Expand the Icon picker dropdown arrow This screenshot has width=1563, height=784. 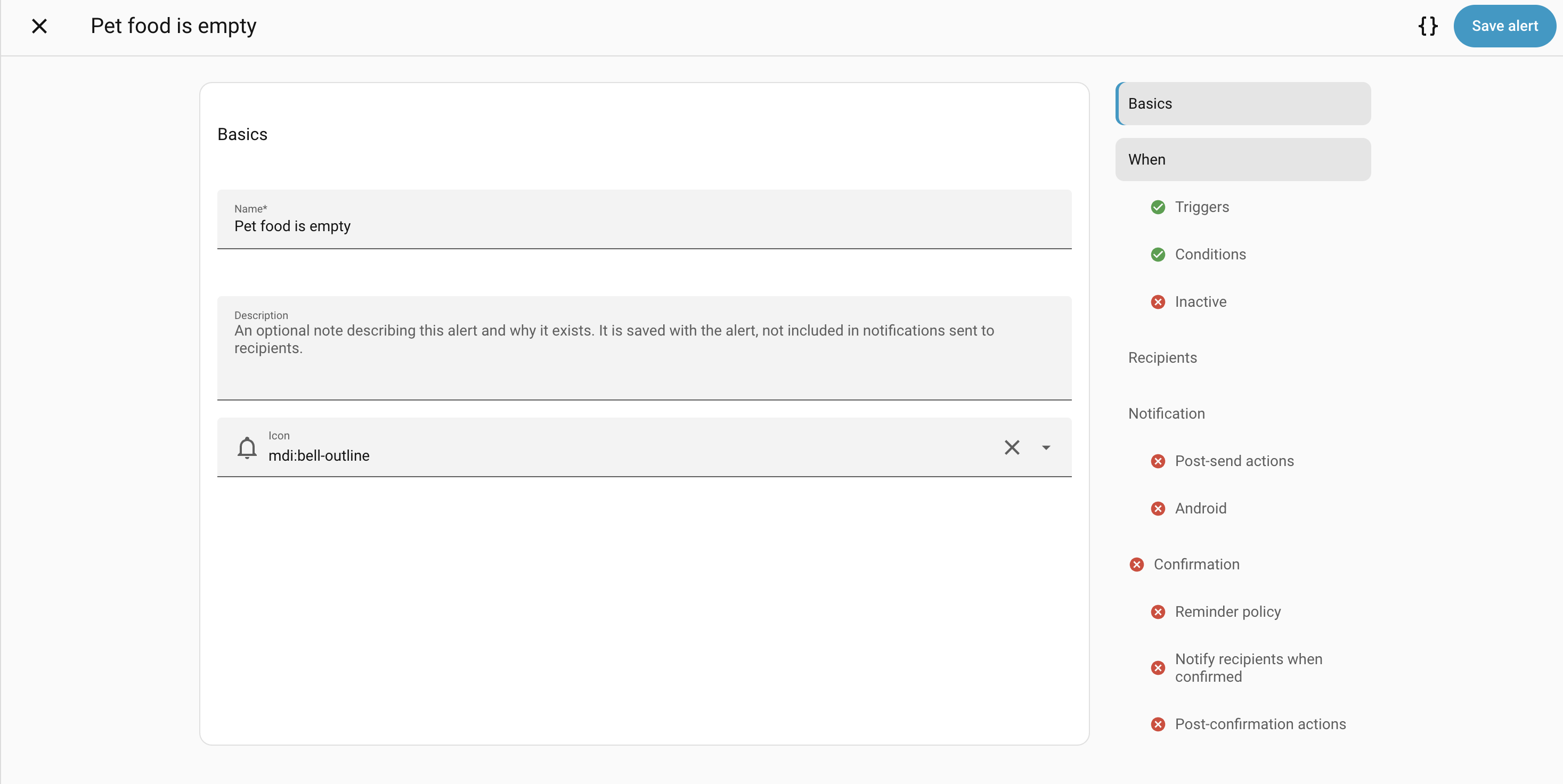[1046, 448]
